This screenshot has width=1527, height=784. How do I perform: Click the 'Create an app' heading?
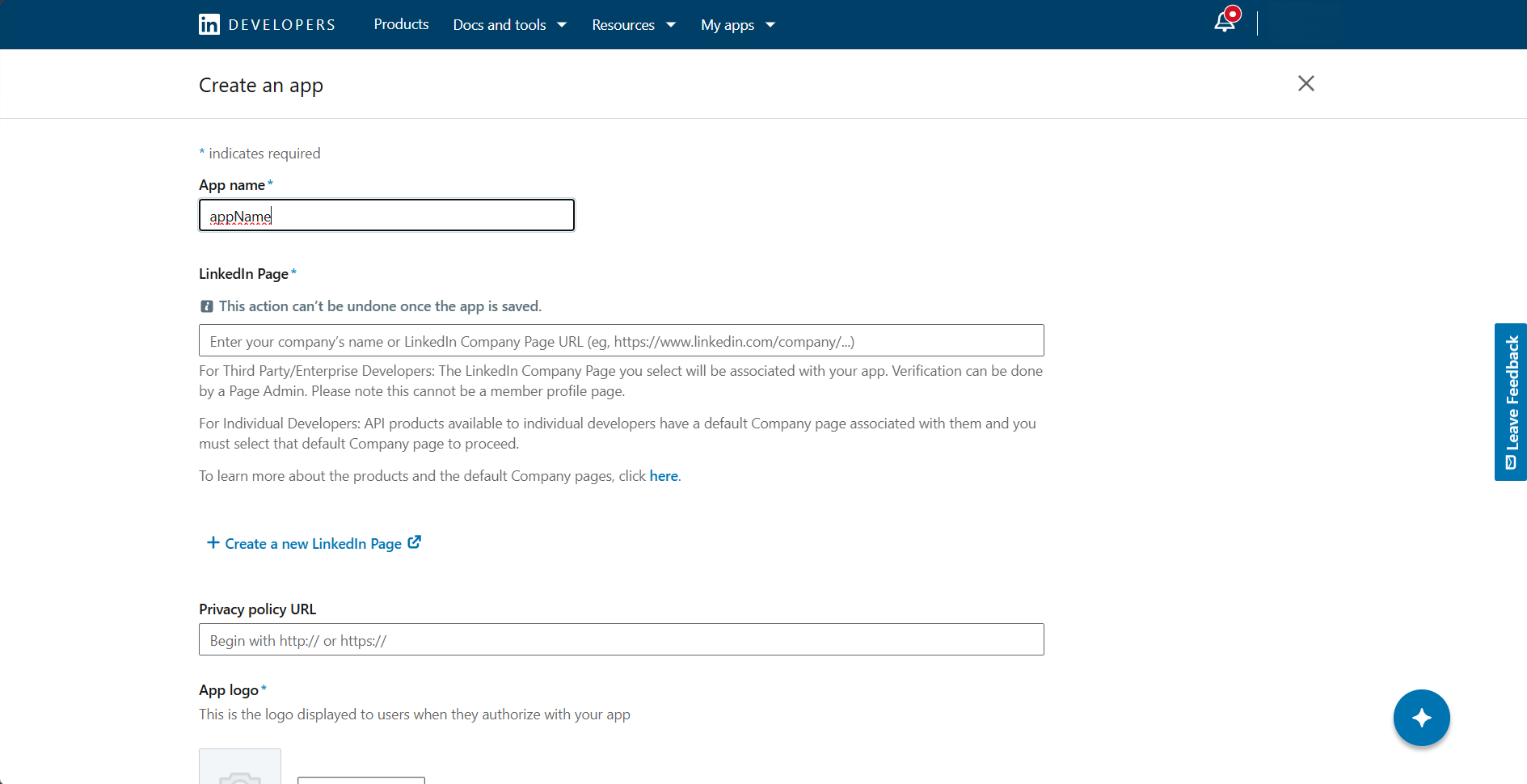click(261, 86)
